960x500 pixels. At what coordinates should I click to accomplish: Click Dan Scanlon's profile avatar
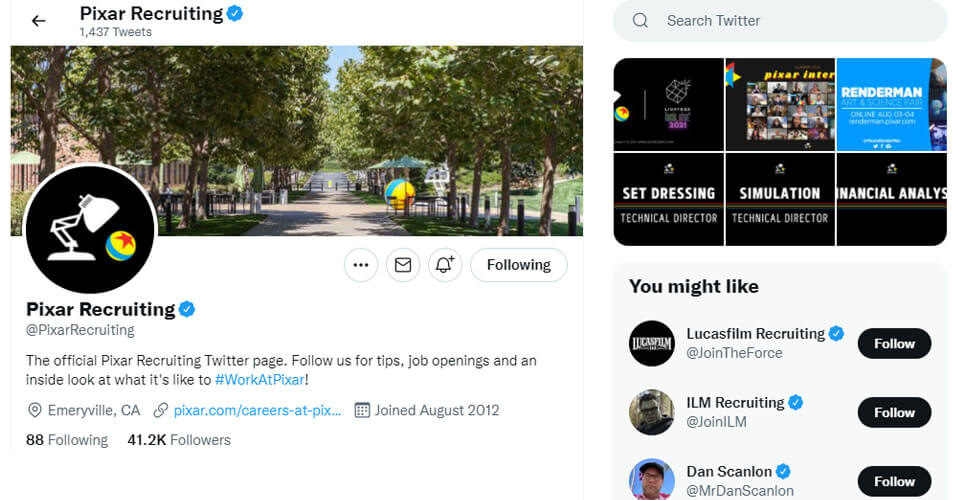click(x=651, y=480)
